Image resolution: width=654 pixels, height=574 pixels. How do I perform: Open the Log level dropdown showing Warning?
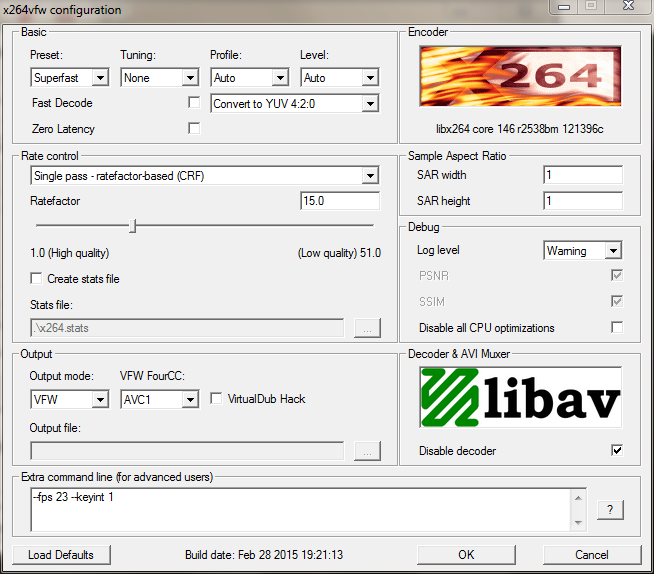(583, 250)
